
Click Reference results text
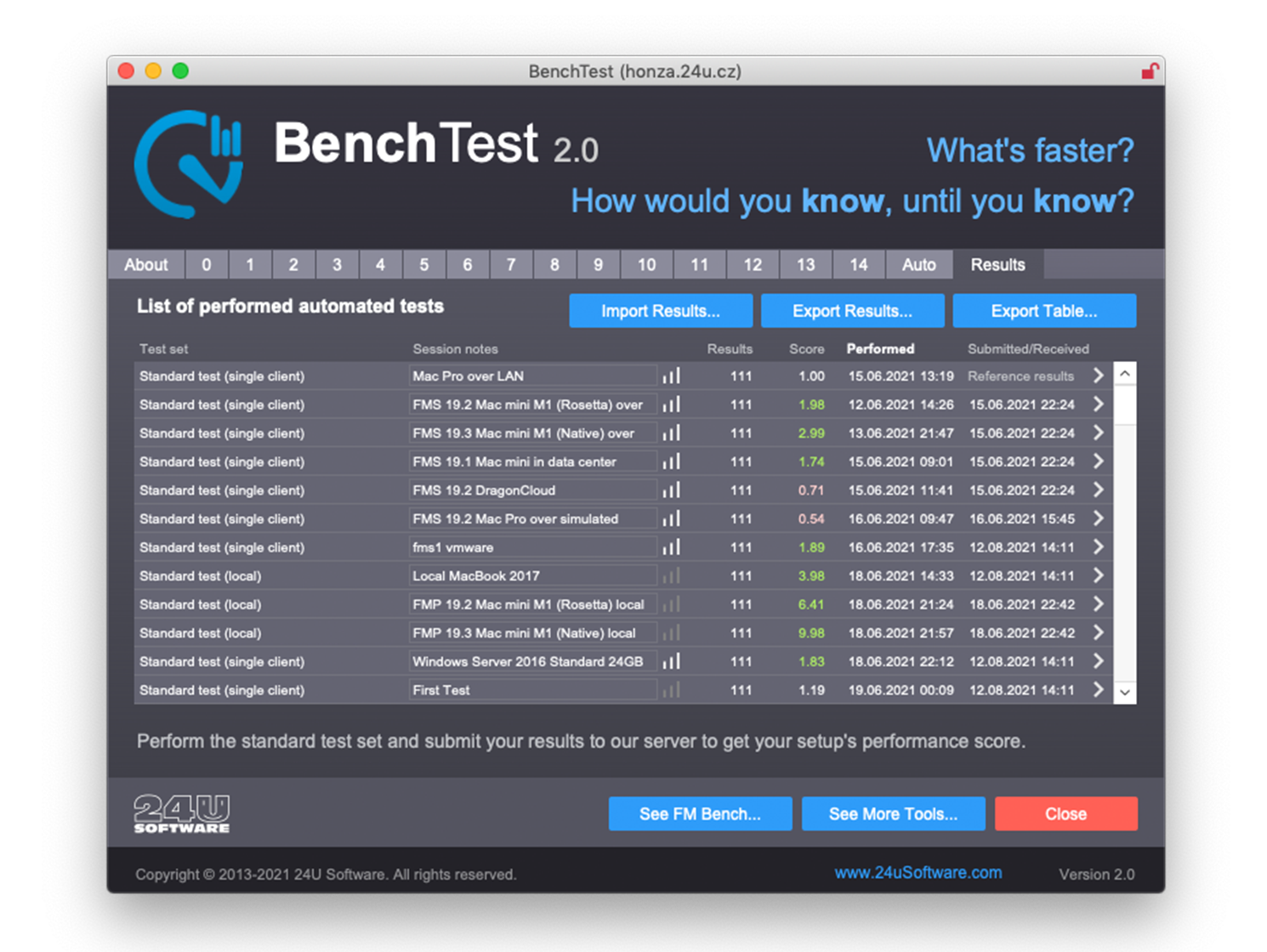point(1020,376)
